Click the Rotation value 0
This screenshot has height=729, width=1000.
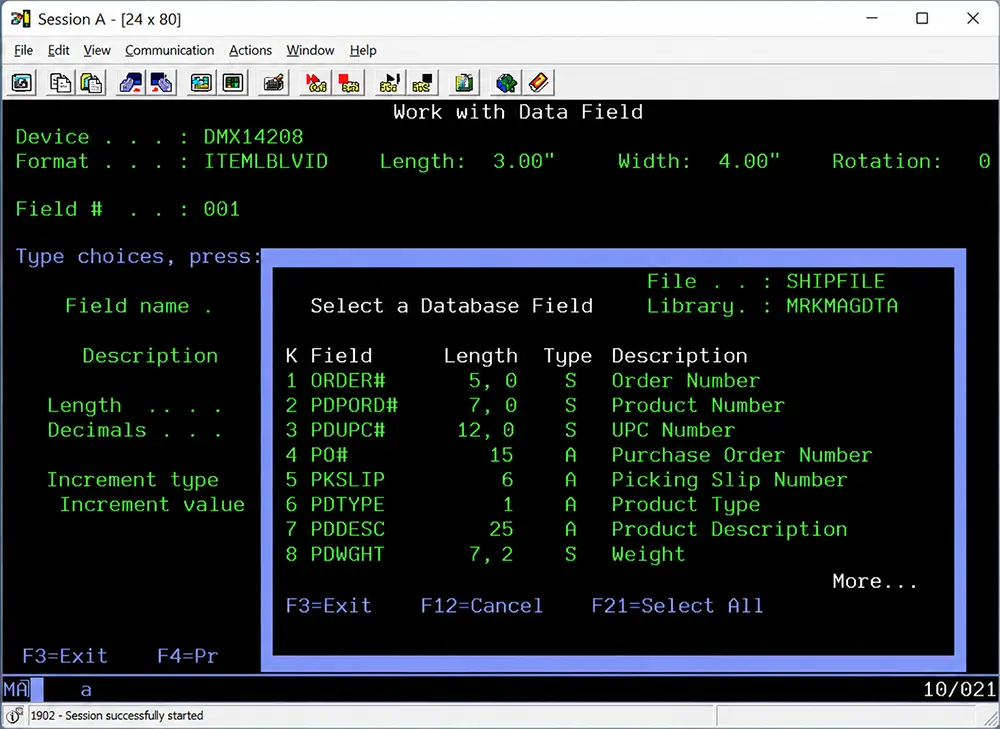coord(984,161)
